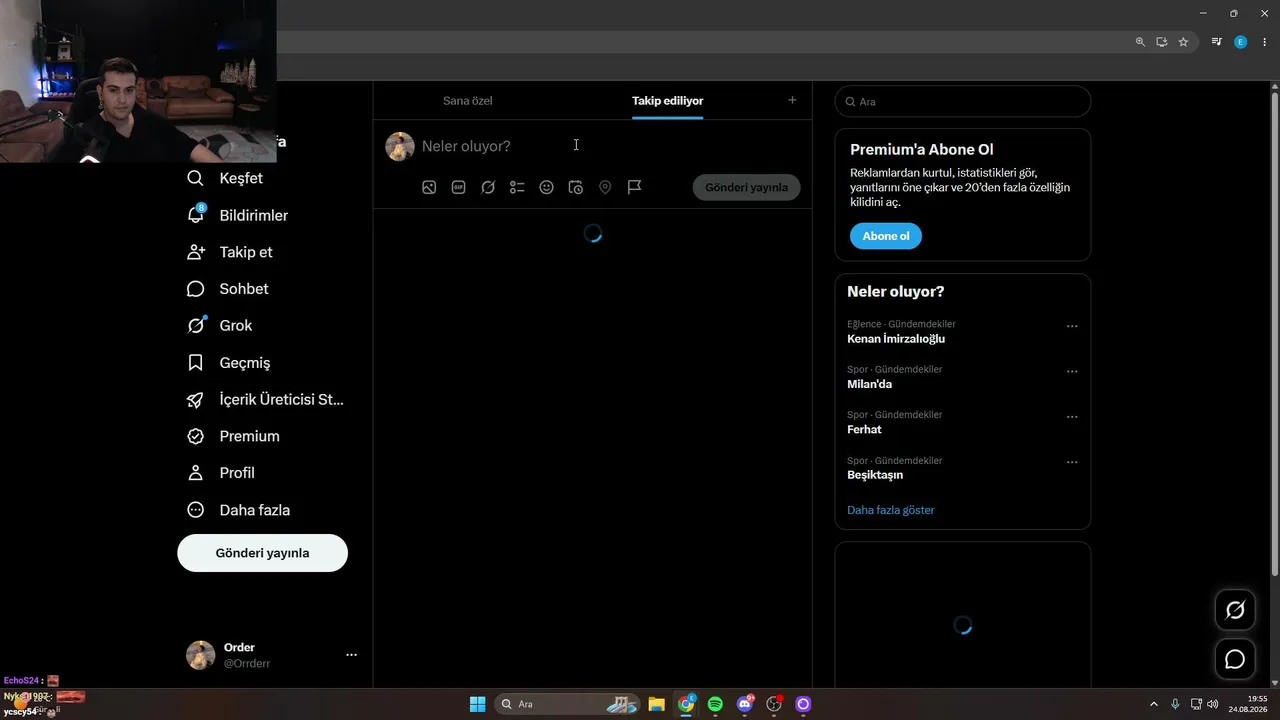Click the Daha fazla göster link
This screenshot has width=1280, height=720.
(x=891, y=510)
